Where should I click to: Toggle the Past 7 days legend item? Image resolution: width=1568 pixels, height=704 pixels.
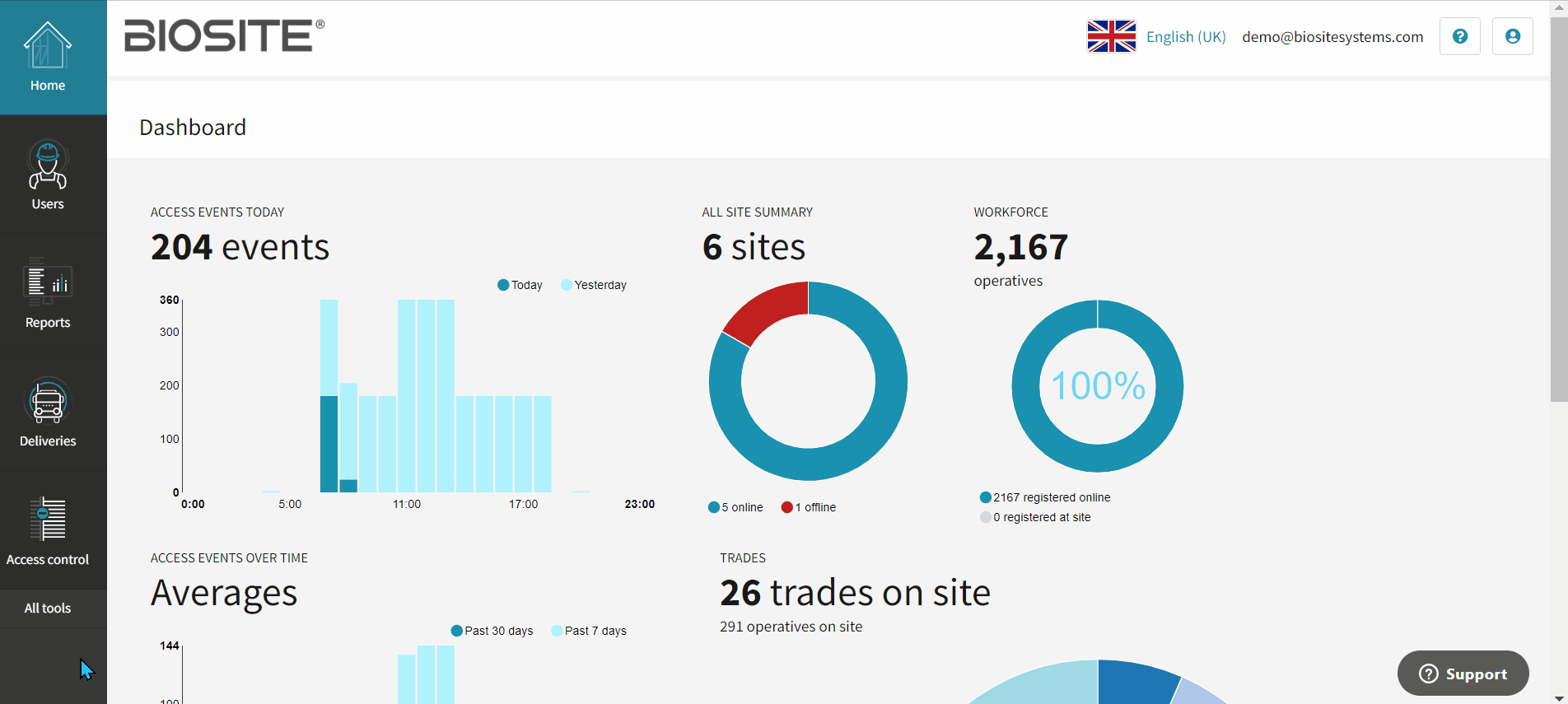click(588, 631)
